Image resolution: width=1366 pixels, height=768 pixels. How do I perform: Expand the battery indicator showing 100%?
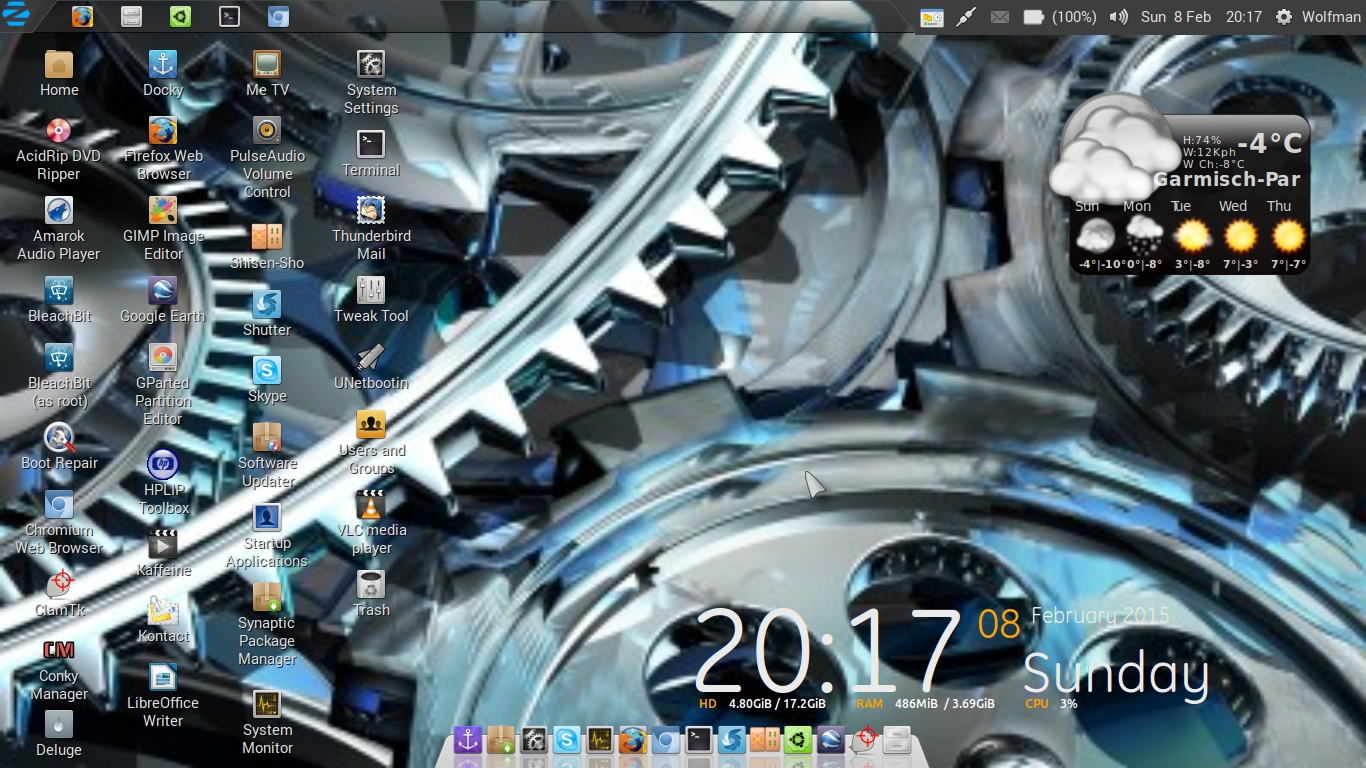[1034, 17]
